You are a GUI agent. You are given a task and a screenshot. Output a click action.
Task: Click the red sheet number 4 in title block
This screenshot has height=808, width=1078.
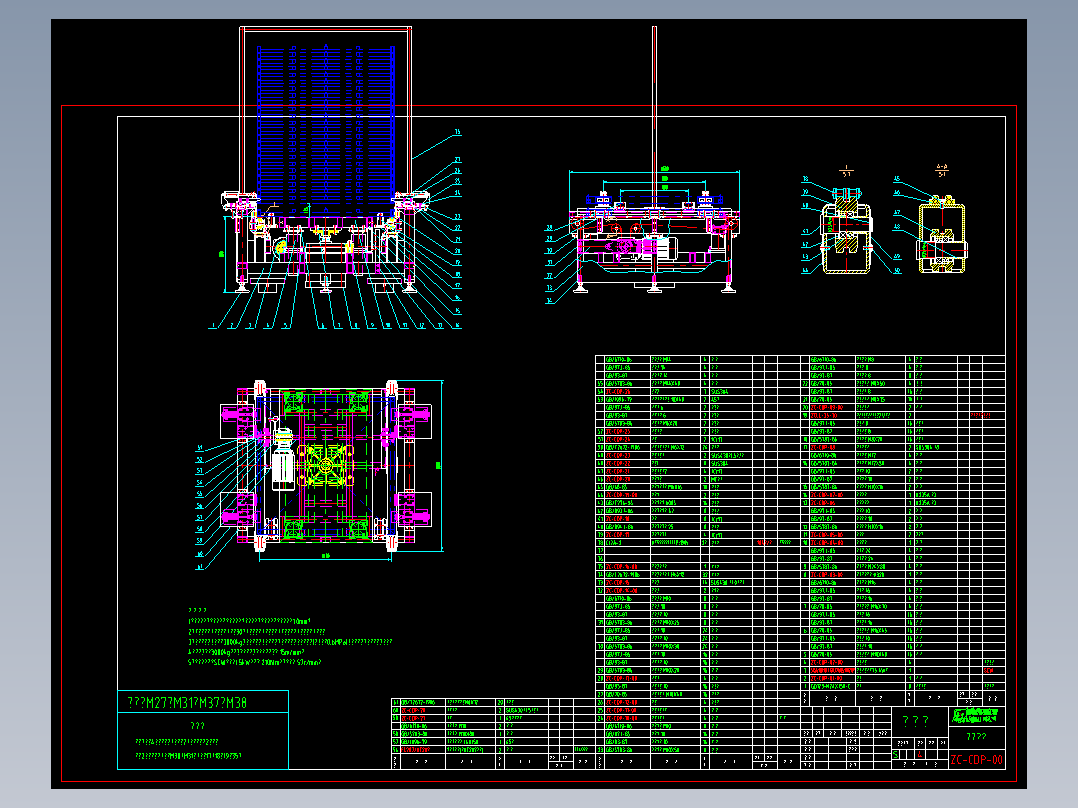[920, 755]
